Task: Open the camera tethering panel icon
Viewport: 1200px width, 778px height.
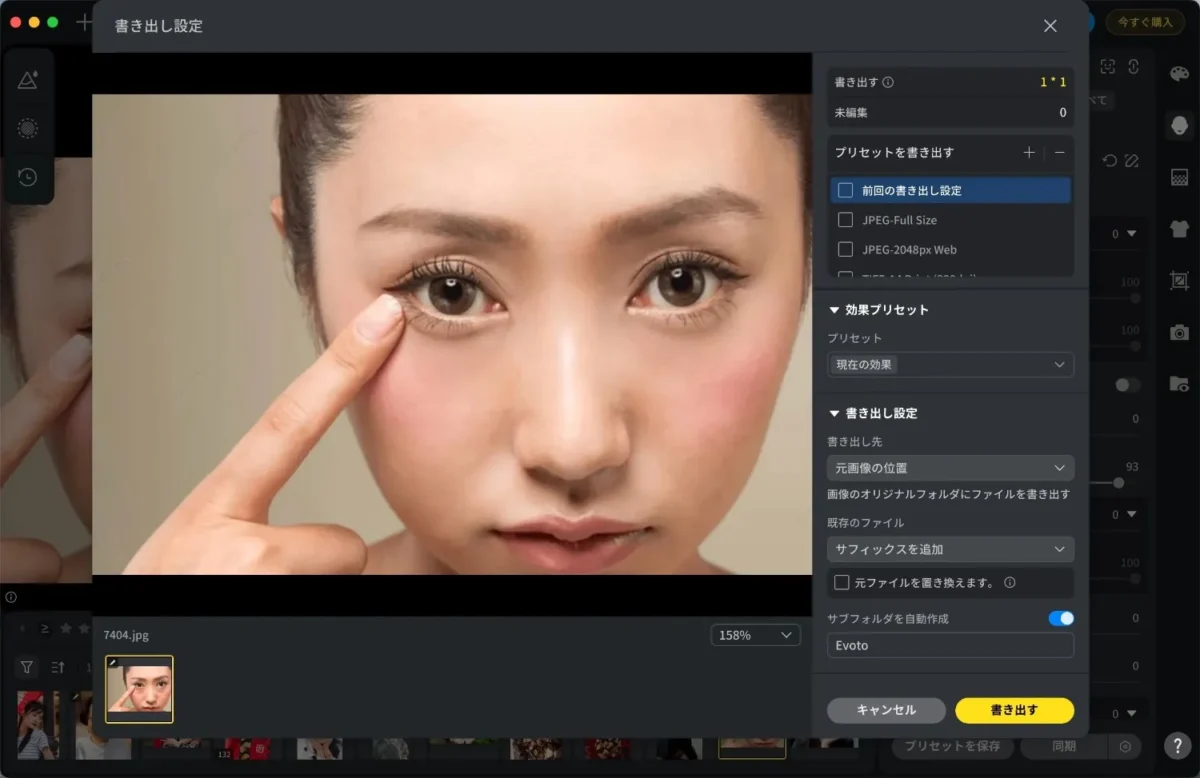Action: pyautogui.click(x=1179, y=332)
